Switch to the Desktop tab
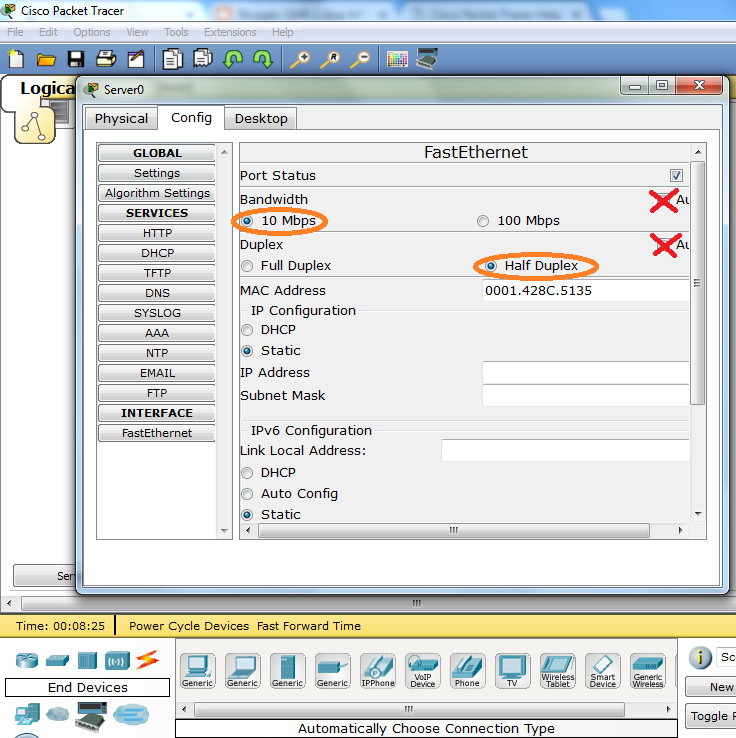736x738 pixels. [x=261, y=119]
